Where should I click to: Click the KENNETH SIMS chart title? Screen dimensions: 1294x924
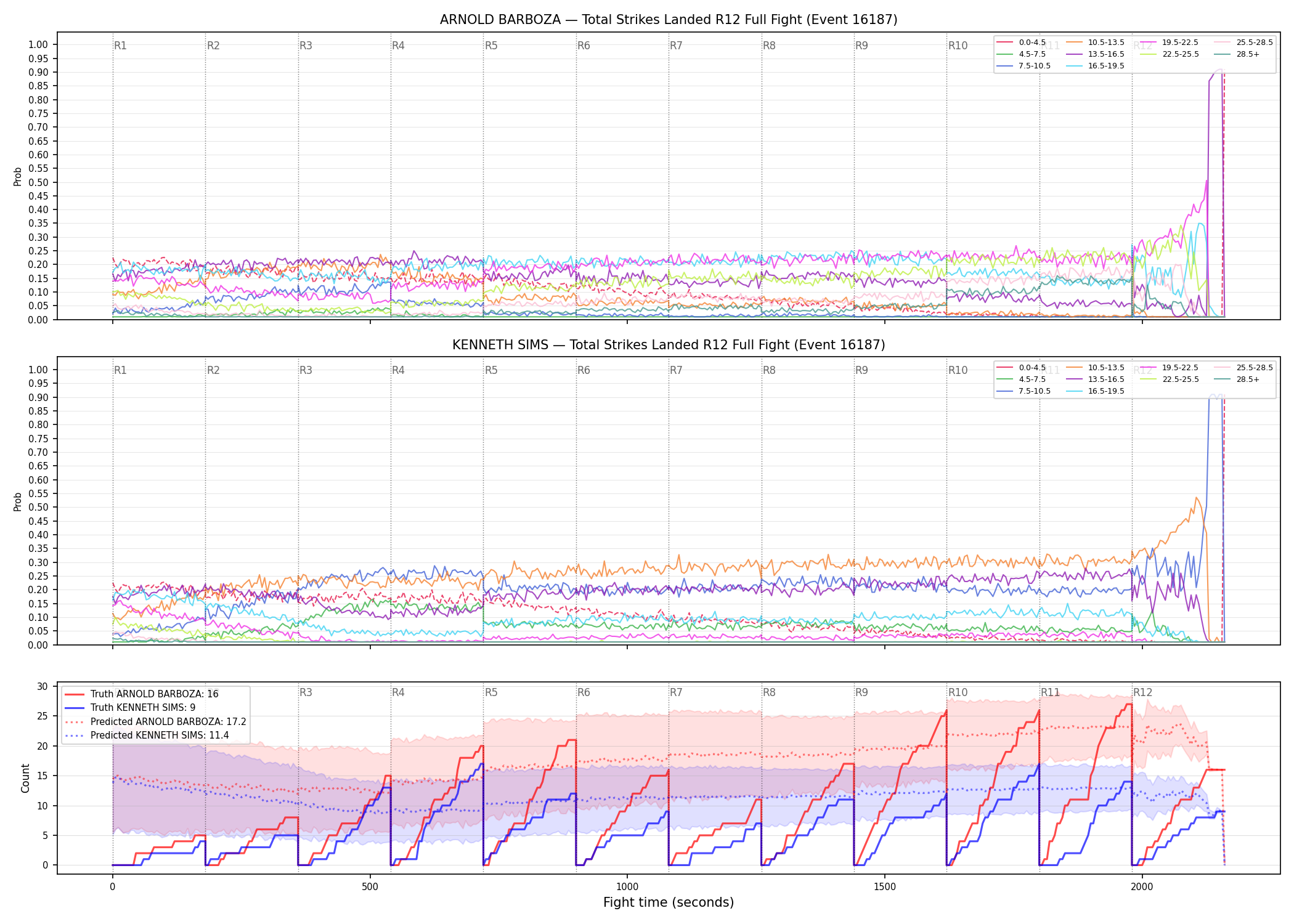(x=669, y=345)
